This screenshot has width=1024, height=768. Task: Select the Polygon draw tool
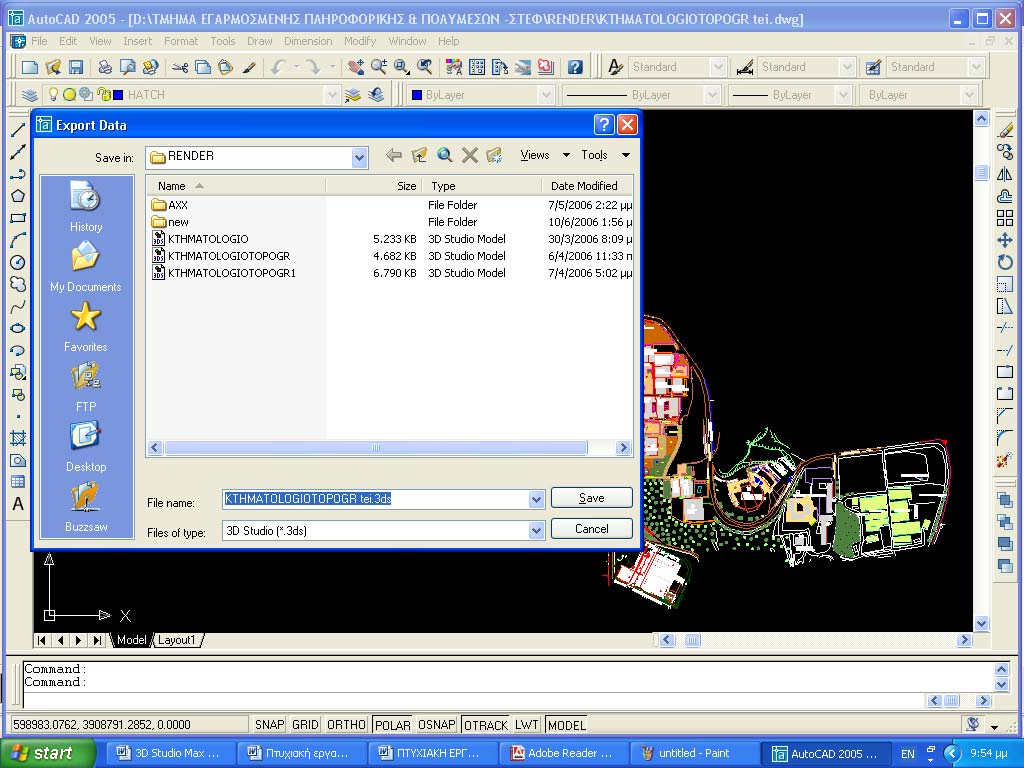[x=18, y=196]
